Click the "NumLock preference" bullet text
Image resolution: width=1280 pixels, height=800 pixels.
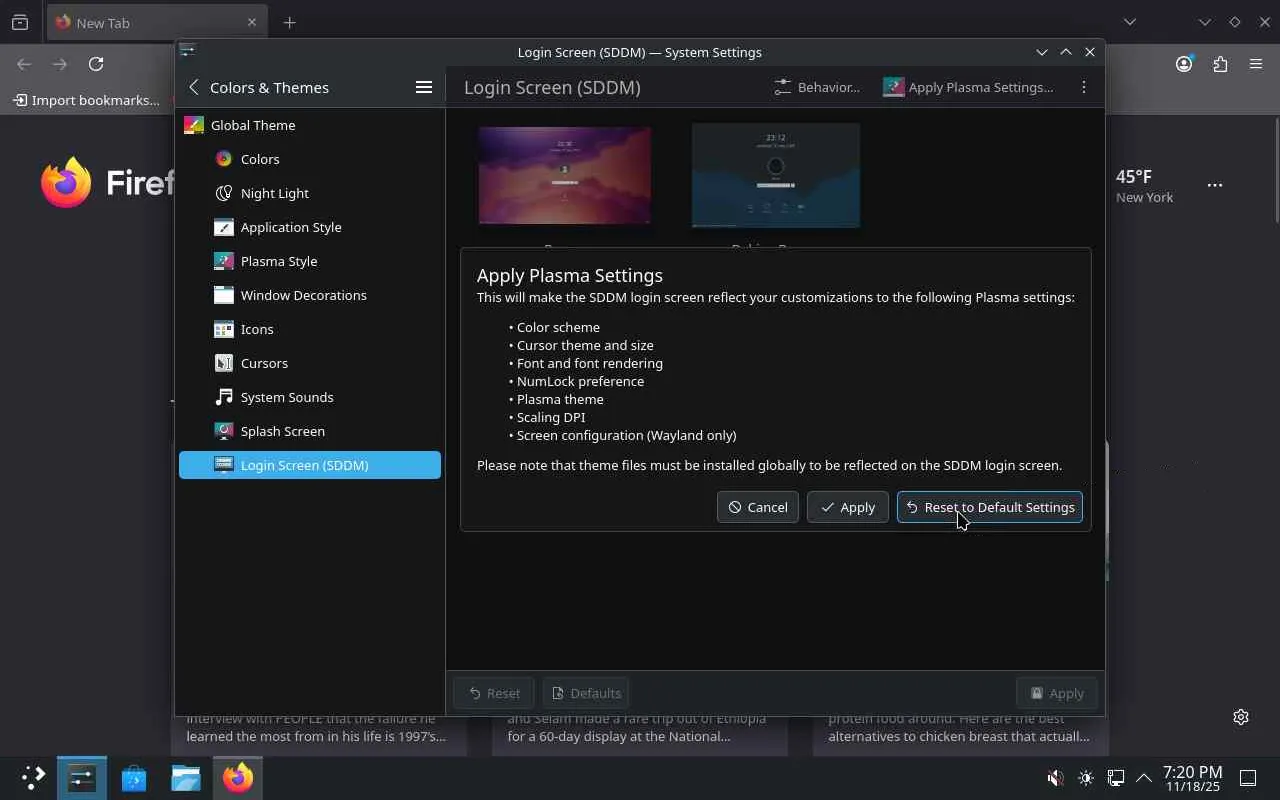(x=580, y=381)
